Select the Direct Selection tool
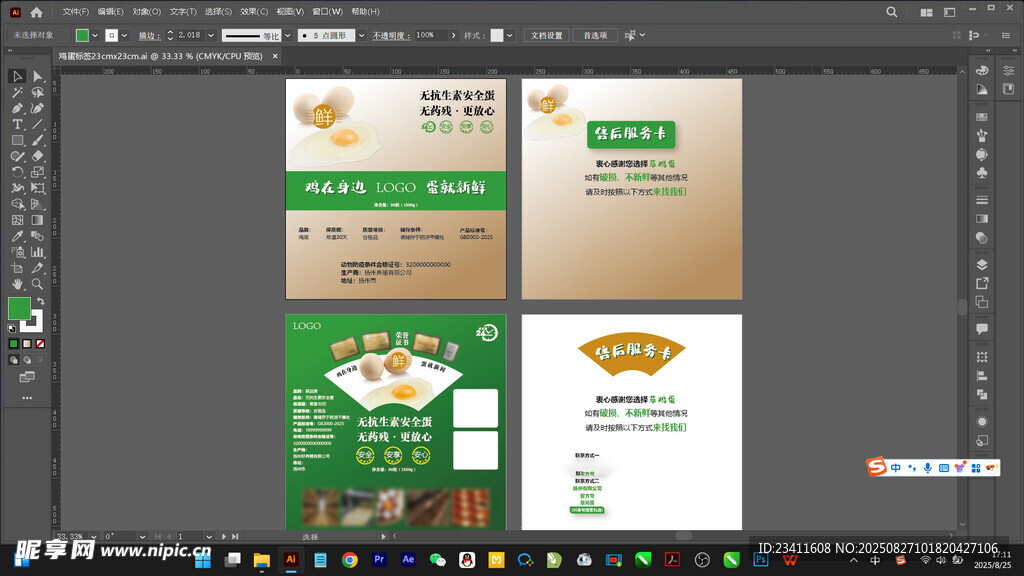The width and height of the screenshot is (1024, 576). [37, 76]
